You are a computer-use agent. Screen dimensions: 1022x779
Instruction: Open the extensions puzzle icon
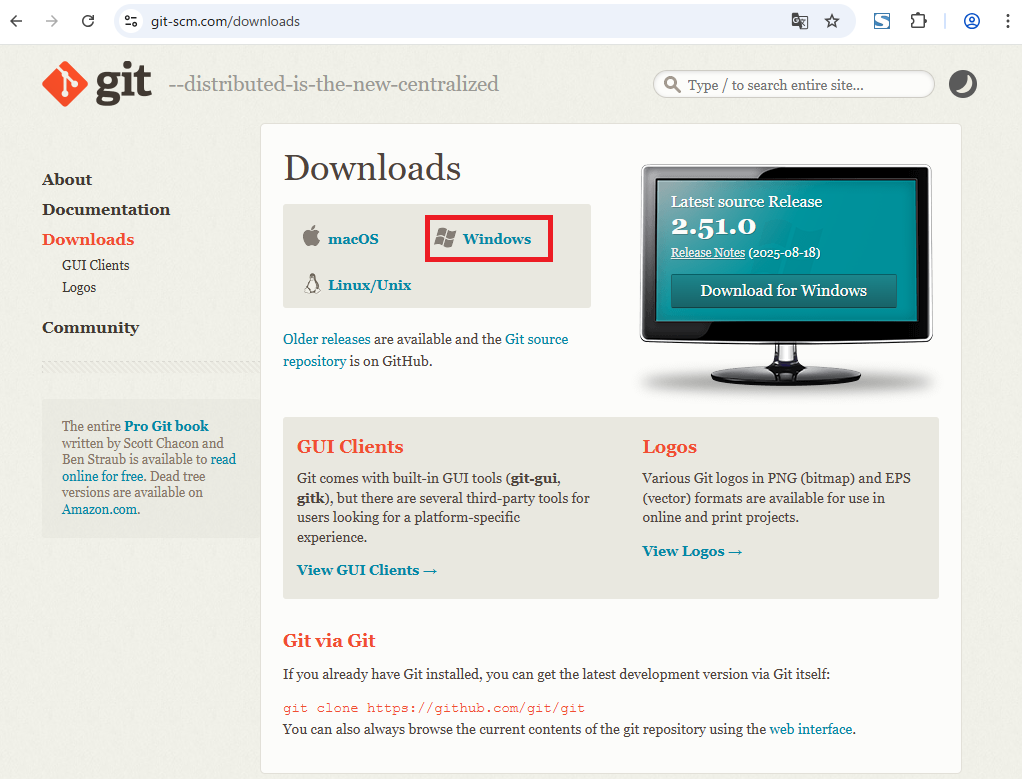(x=918, y=21)
